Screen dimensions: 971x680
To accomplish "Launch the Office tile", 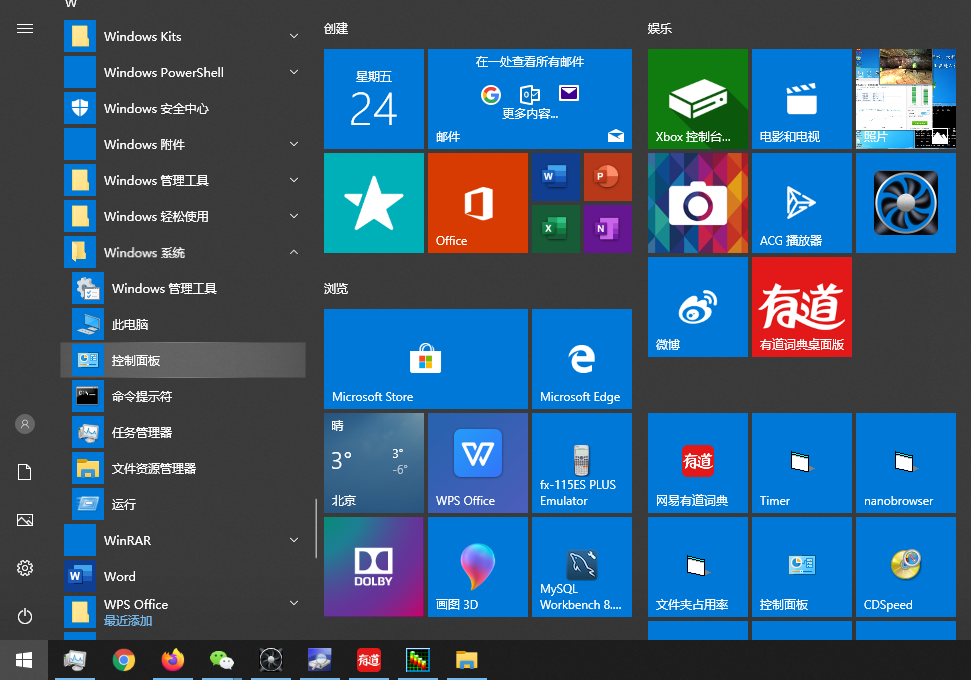I will pos(478,203).
